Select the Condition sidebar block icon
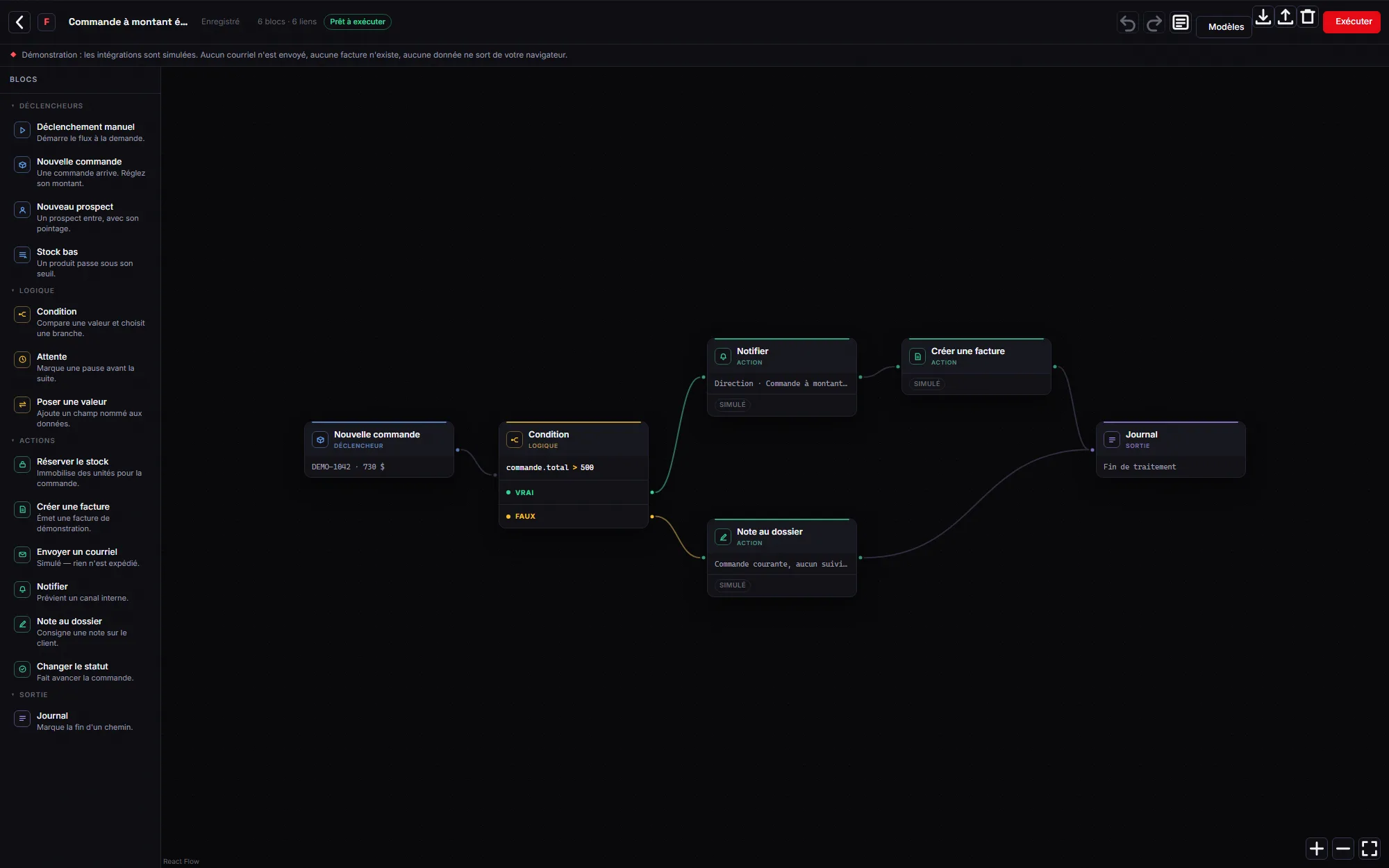Screen dimensions: 1389x868 22,315
